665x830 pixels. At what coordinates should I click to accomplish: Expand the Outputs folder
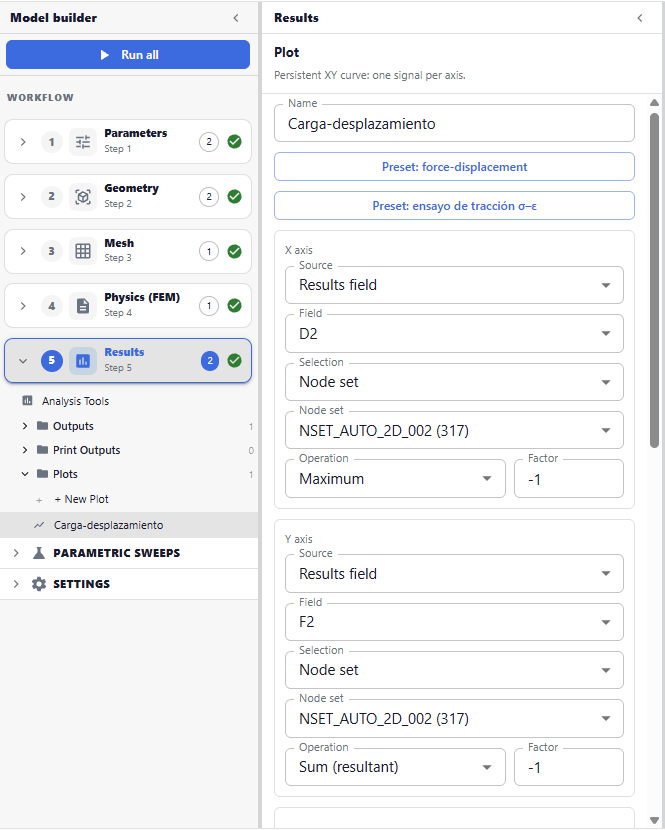pyautogui.click(x=25, y=426)
